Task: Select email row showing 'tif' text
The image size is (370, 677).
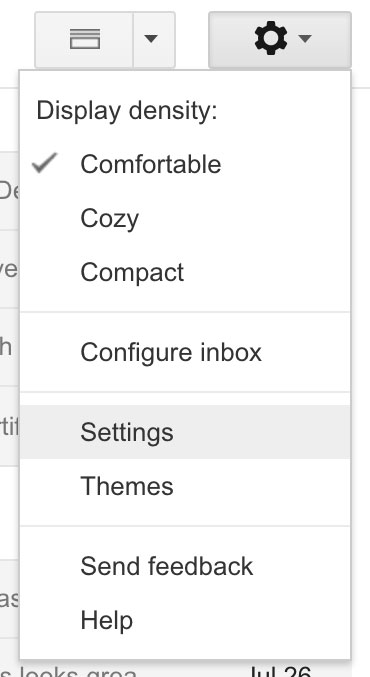Action: [x=9, y=427]
